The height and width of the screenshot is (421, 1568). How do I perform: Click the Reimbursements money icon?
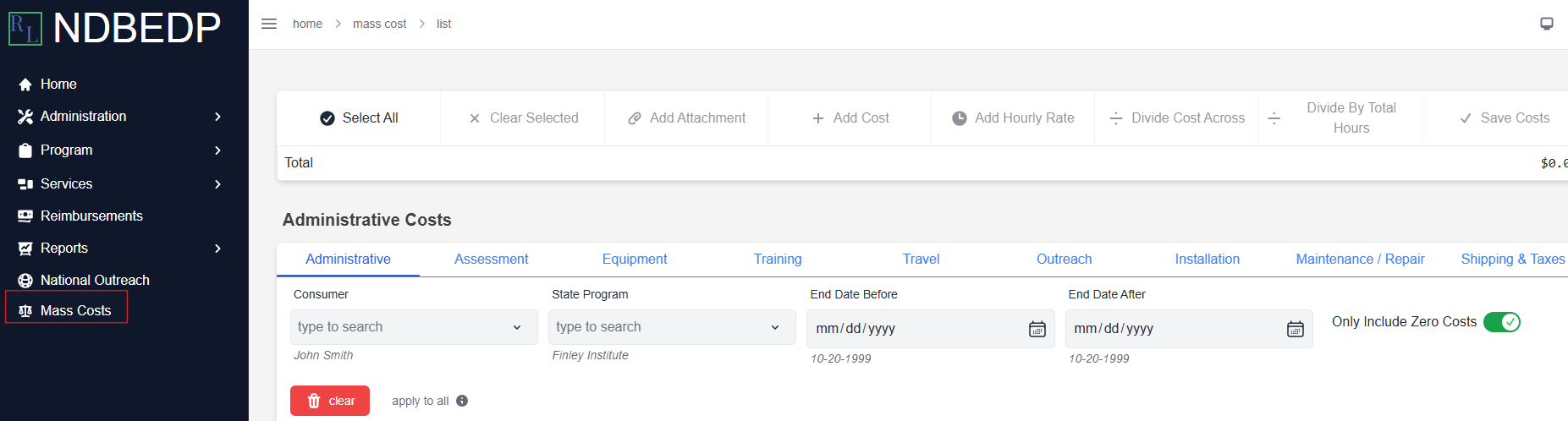point(25,216)
